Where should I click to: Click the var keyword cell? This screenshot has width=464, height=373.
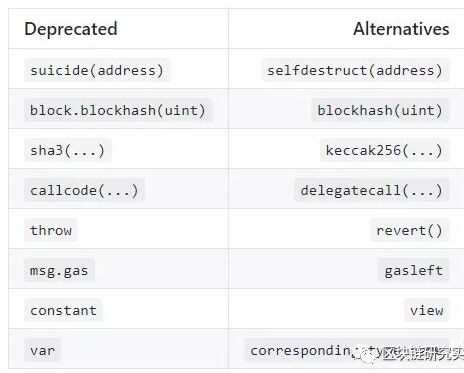click(42, 350)
